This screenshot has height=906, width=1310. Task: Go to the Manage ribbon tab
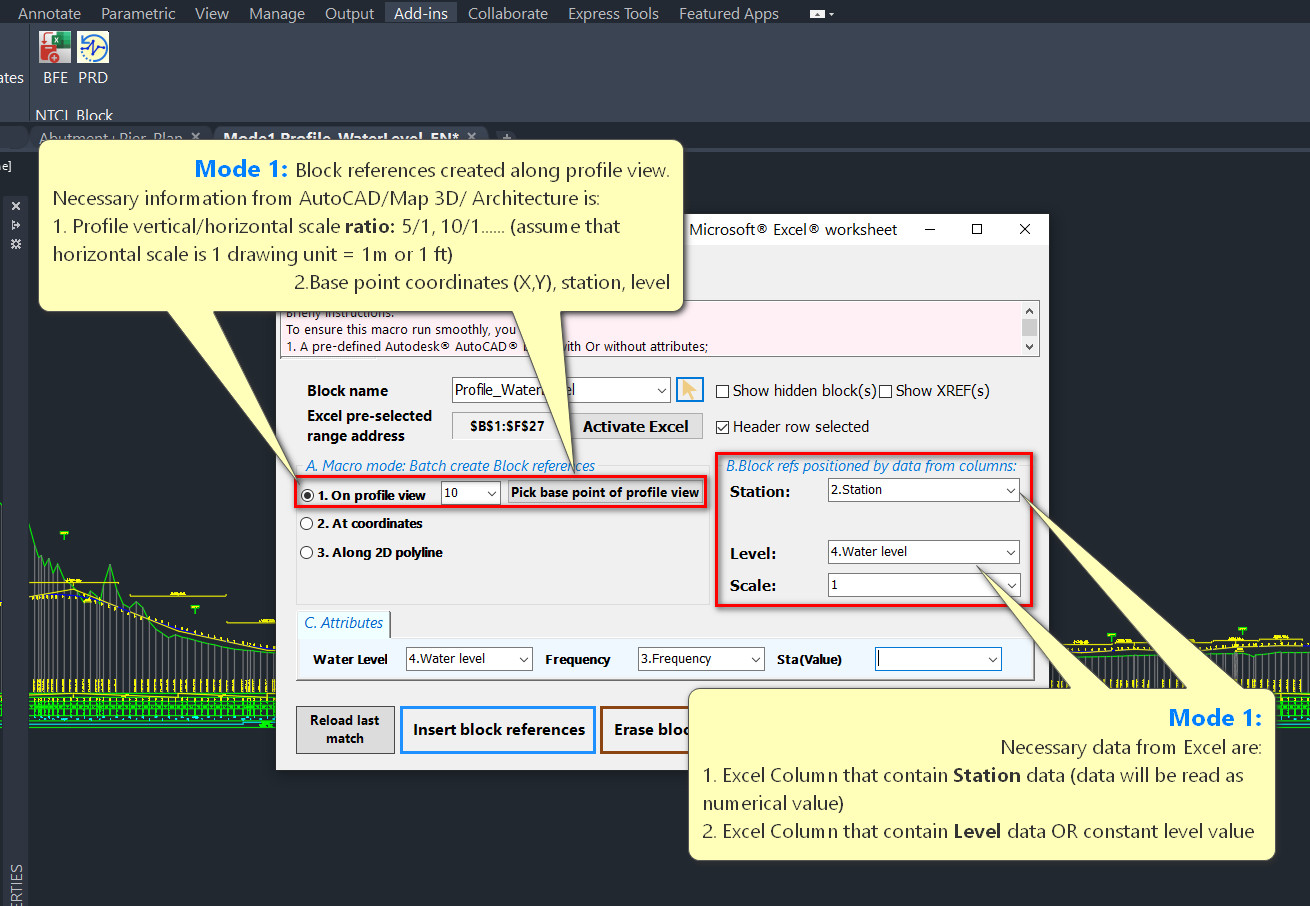[277, 14]
